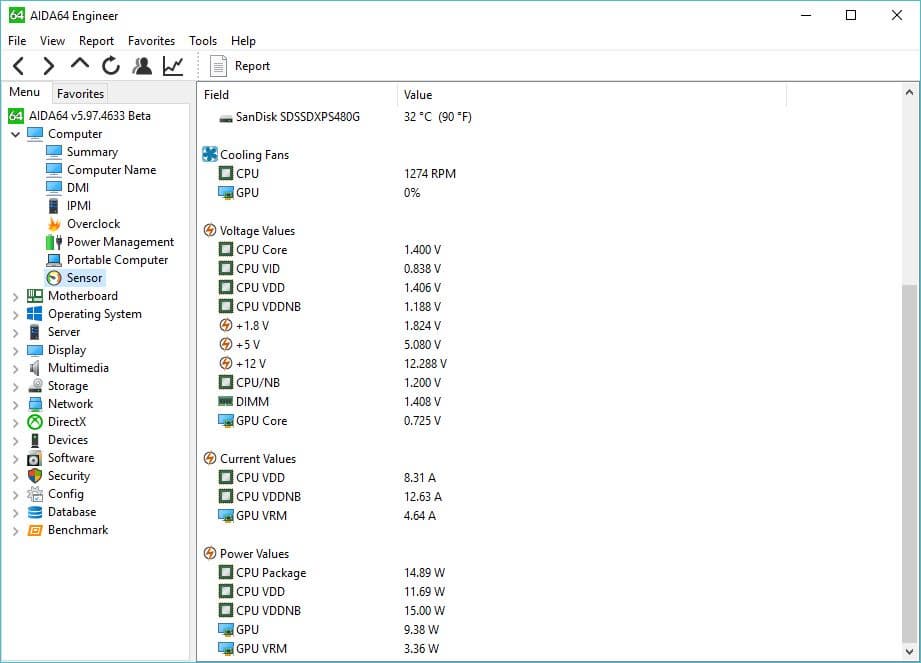Select Power Management in the tree
This screenshot has width=921, height=663.
coord(120,242)
